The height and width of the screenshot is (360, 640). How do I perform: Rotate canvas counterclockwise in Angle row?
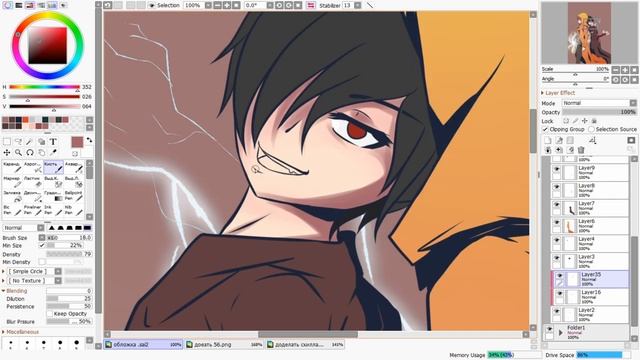616,80
